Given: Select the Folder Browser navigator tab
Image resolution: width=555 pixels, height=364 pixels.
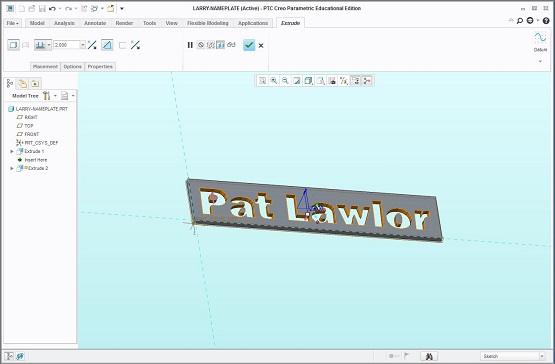Looking at the screenshot, I should [22, 84].
